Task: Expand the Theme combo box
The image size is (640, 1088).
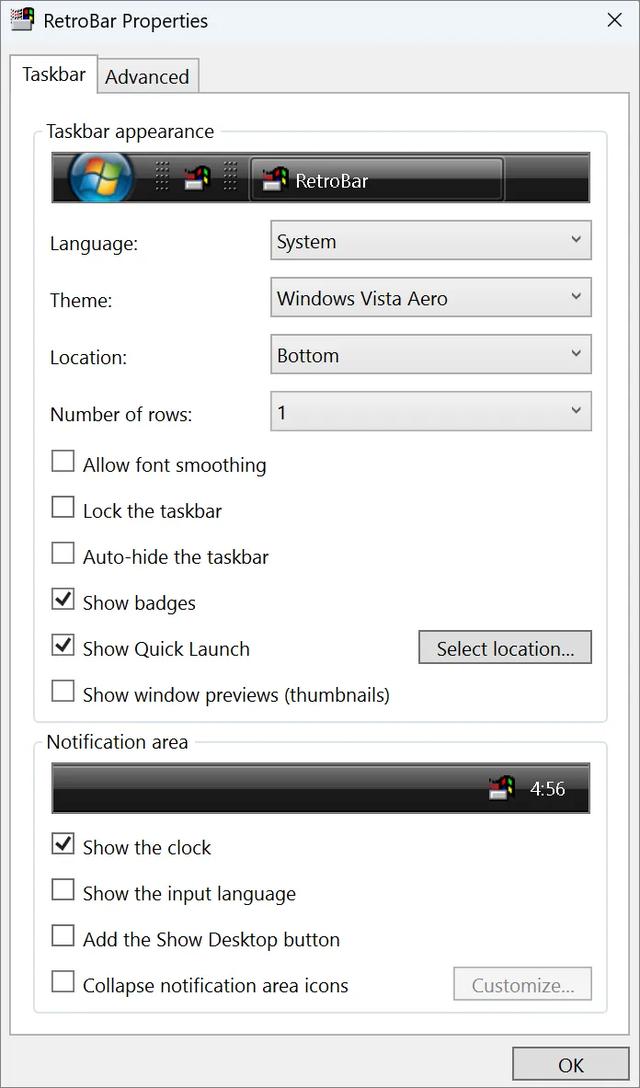Action: point(431,298)
